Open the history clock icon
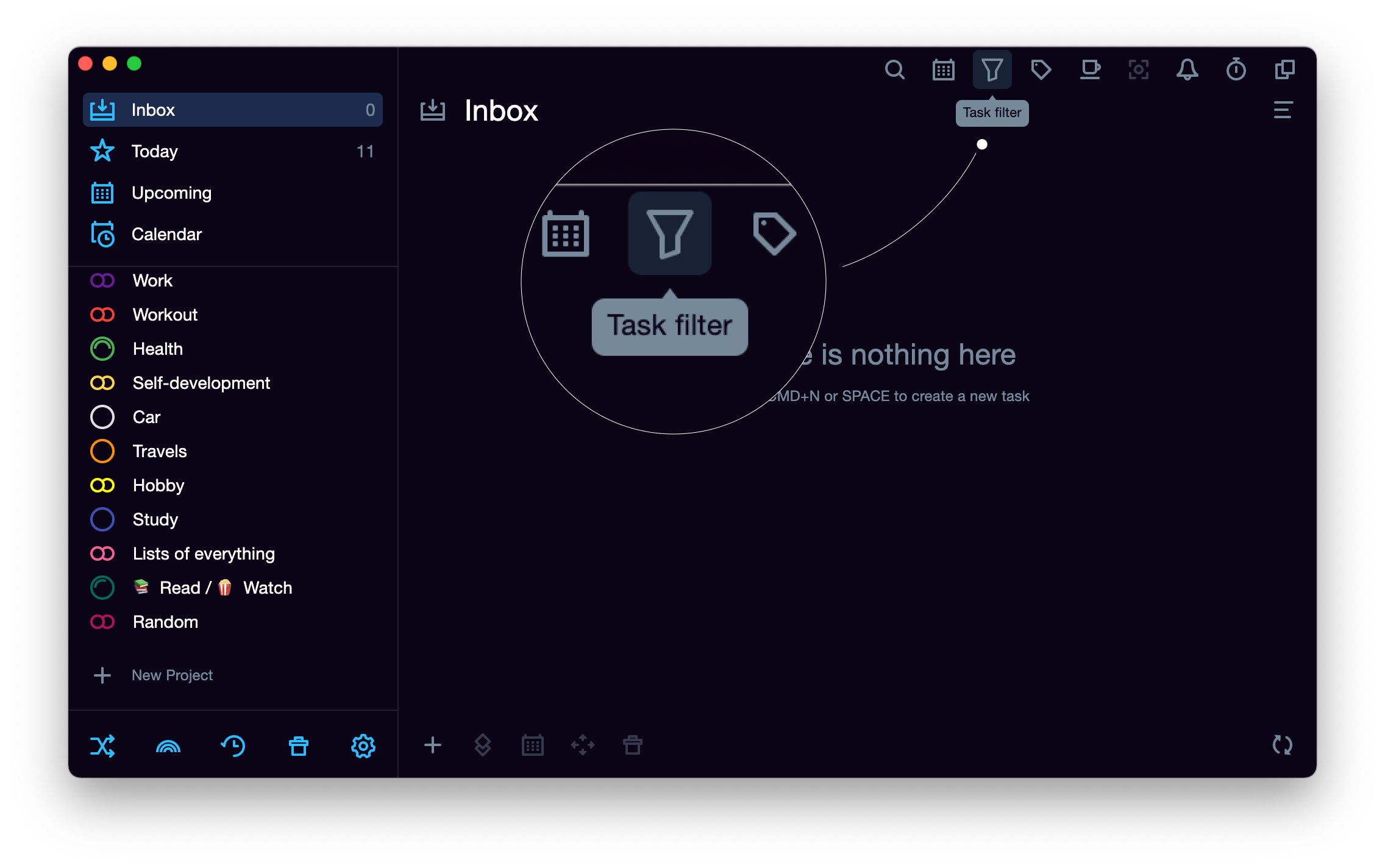This screenshot has height=868, width=1385. [233, 745]
